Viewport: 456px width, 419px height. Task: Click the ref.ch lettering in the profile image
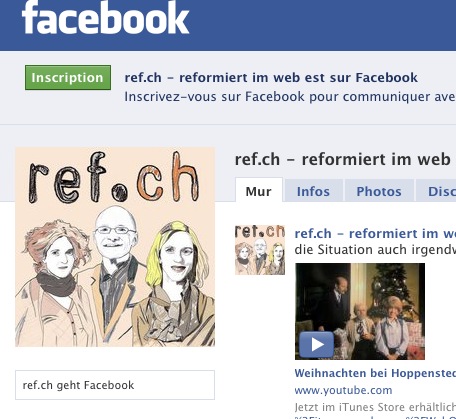click(x=114, y=177)
